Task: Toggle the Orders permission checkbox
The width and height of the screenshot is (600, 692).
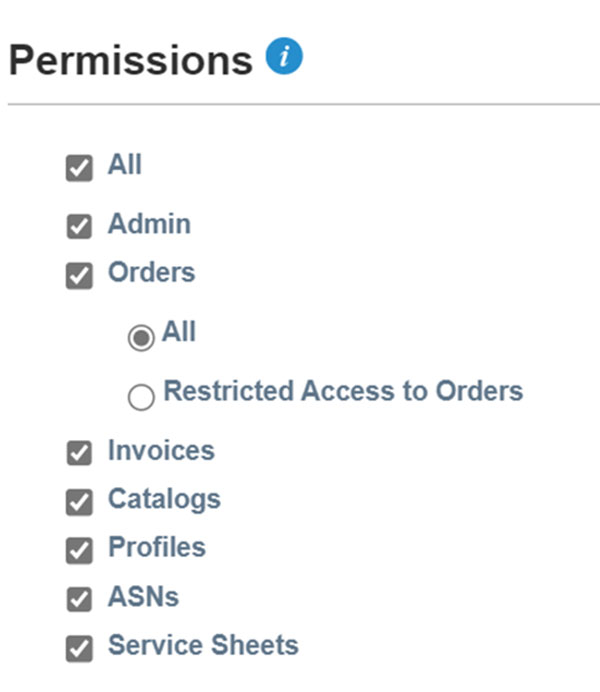Action: click(x=79, y=275)
